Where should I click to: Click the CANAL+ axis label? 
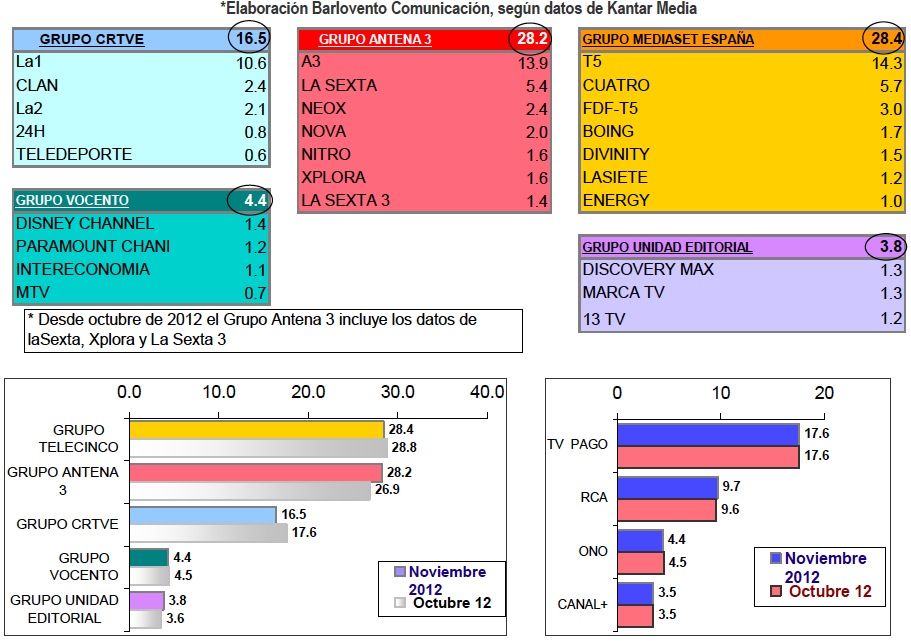582,605
